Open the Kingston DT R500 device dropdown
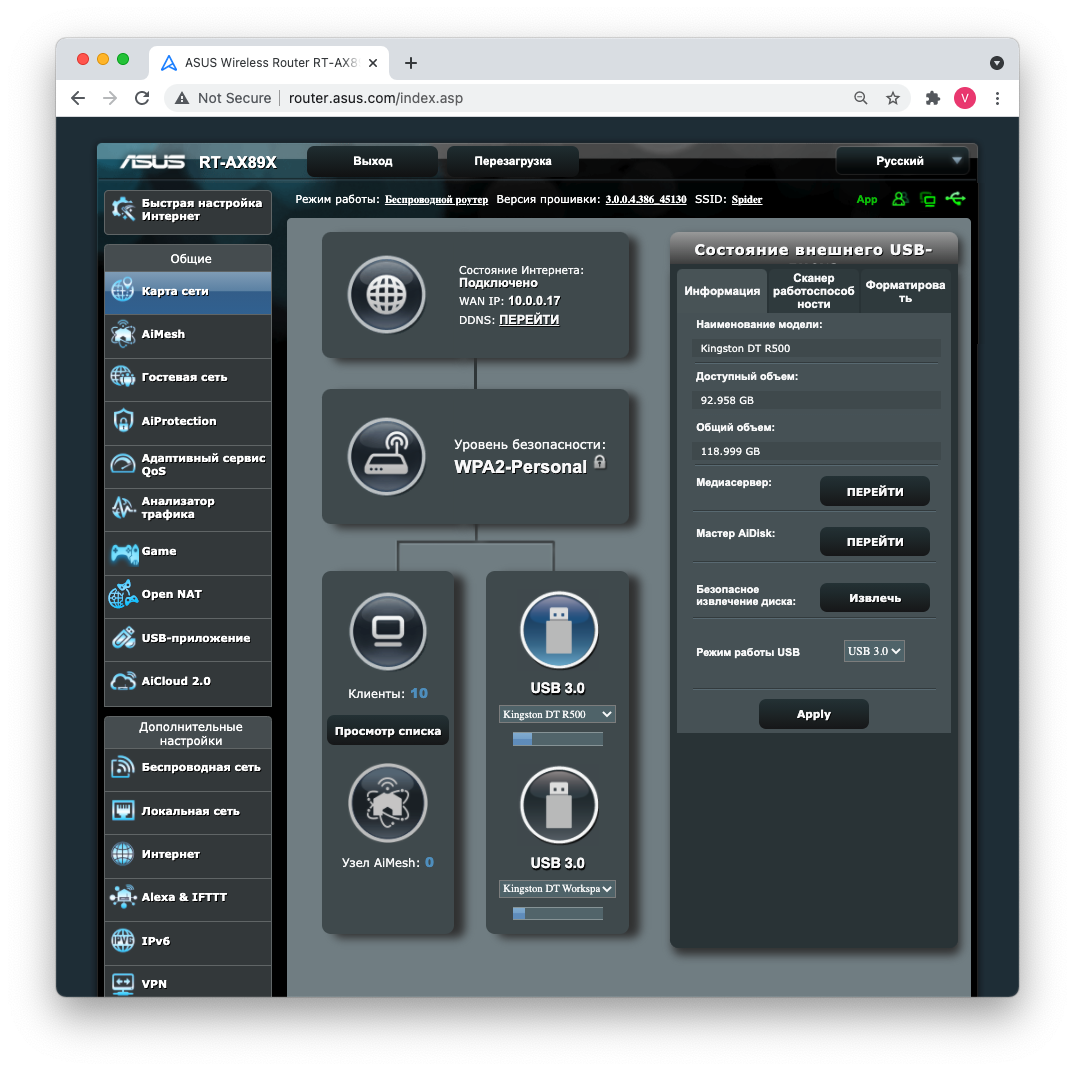 (557, 714)
